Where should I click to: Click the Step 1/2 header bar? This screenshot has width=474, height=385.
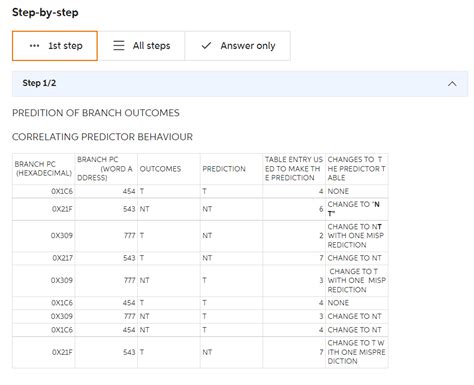(x=240, y=84)
